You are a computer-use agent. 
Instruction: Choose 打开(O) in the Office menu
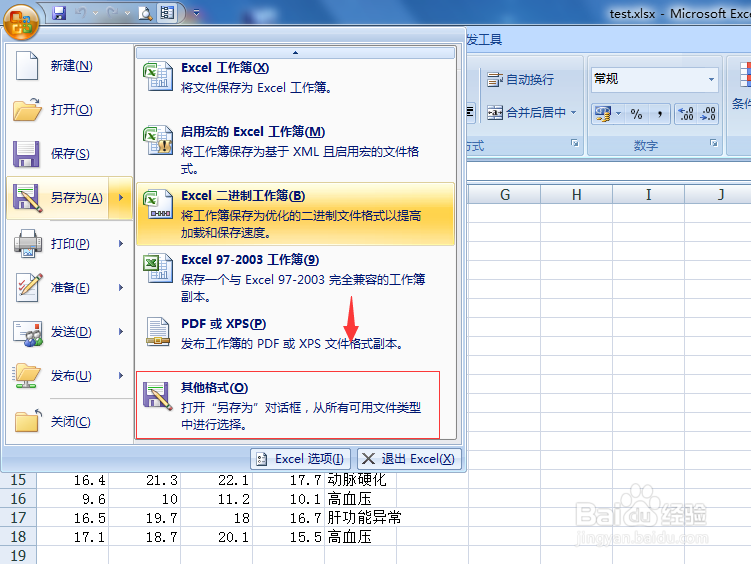point(70,110)
